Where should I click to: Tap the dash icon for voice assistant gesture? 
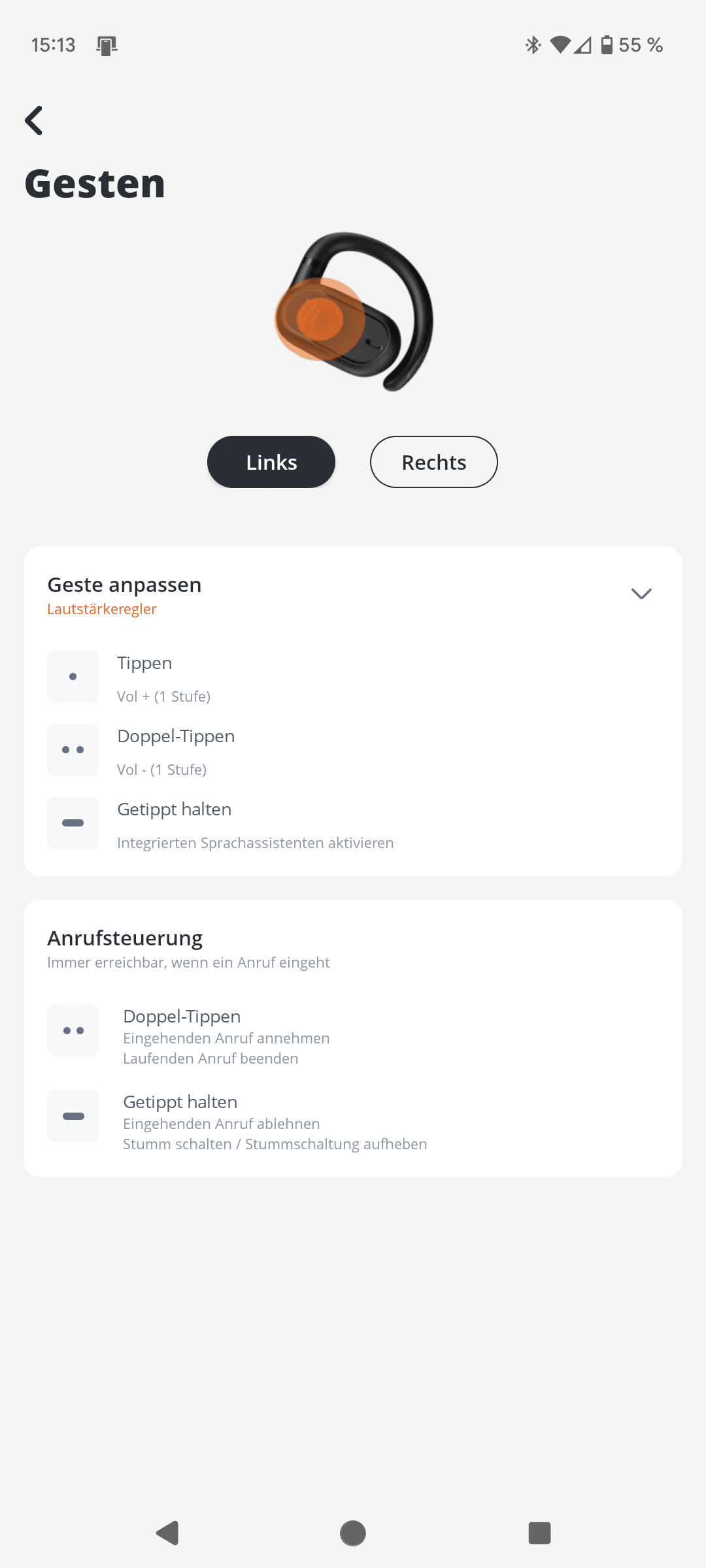pyautogui.click(x=73, y=823)
